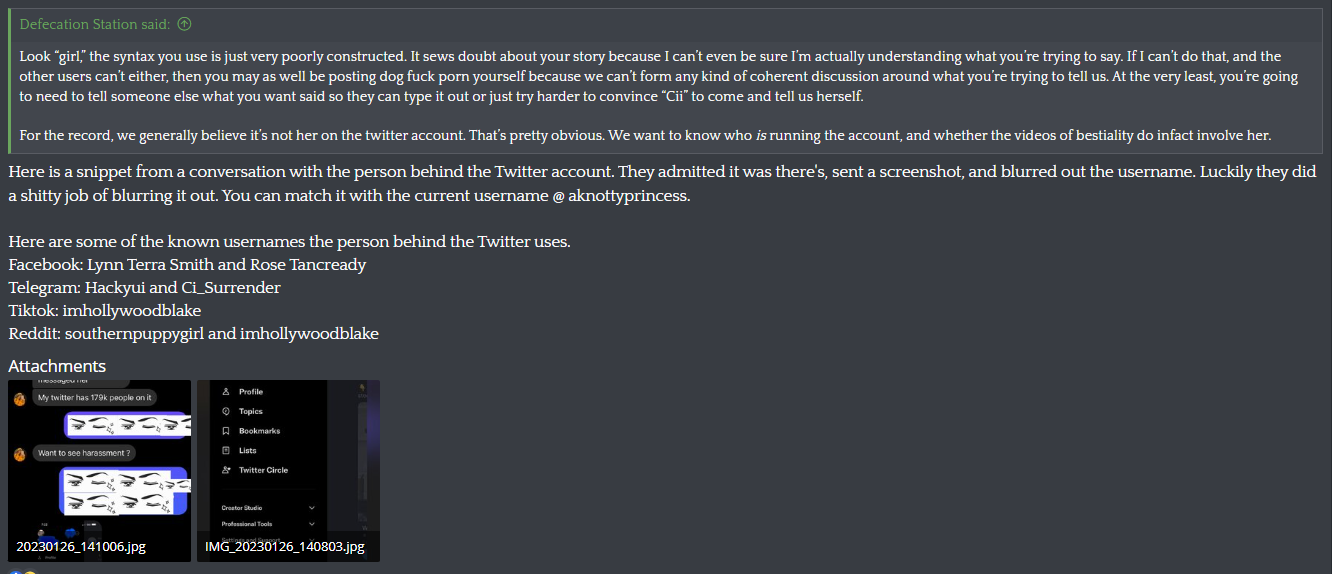Viewport: 1332px width, 574px height.
Task: Open the IMG_20230126_140803.jpg attachment thumbnail
Action: tap(288, 470)
